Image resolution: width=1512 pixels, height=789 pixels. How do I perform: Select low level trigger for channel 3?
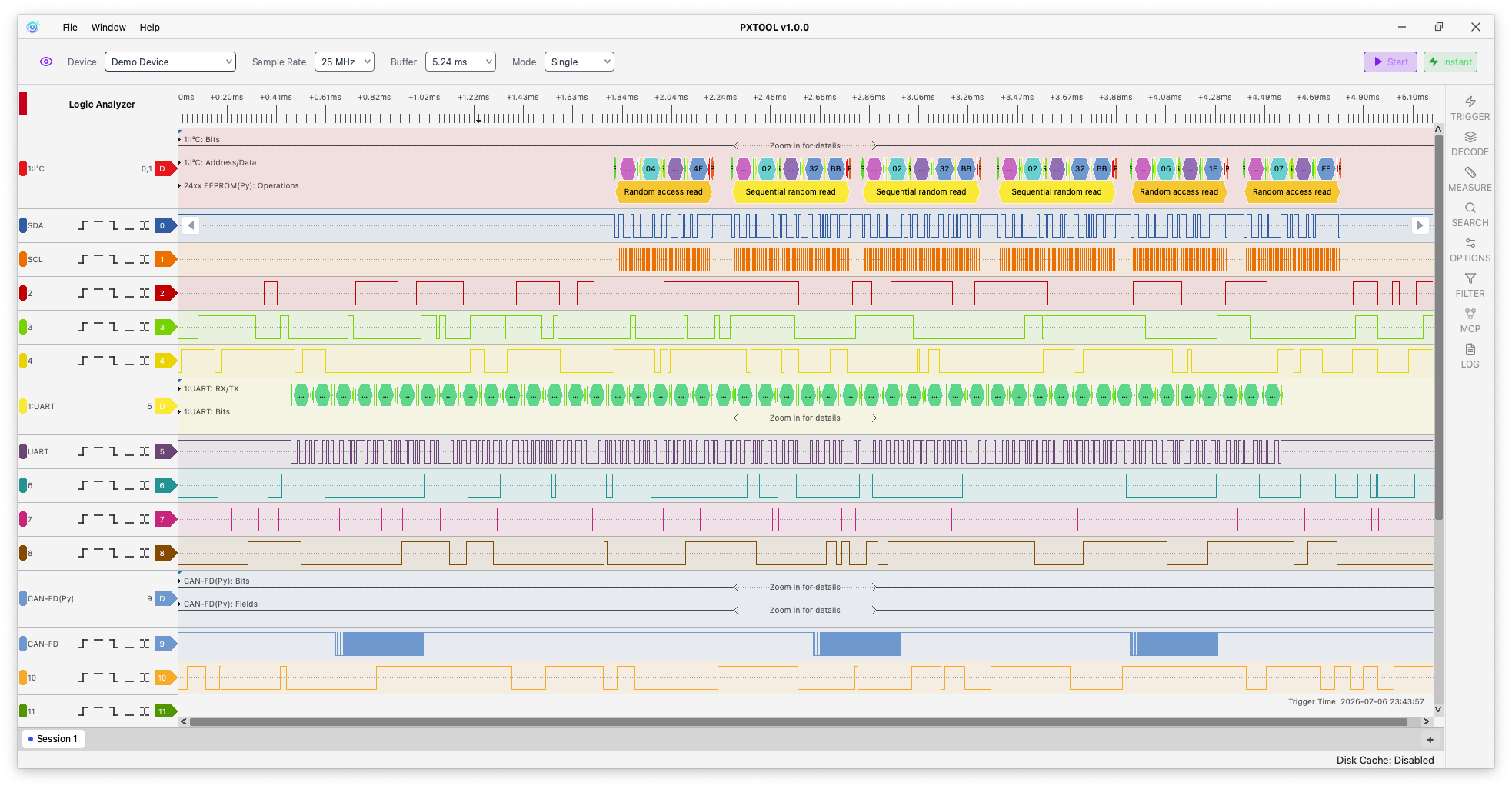tap(129, 327)
